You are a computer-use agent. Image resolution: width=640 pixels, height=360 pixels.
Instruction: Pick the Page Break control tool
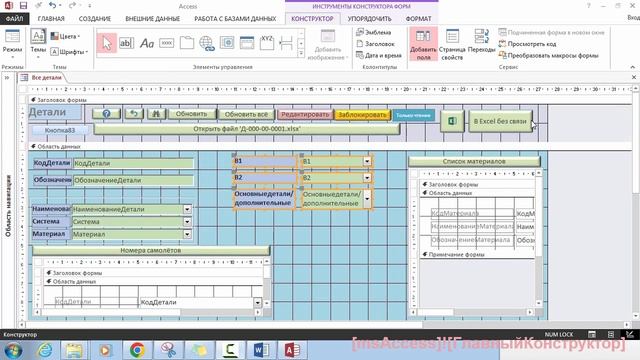(x=286, y=43)
